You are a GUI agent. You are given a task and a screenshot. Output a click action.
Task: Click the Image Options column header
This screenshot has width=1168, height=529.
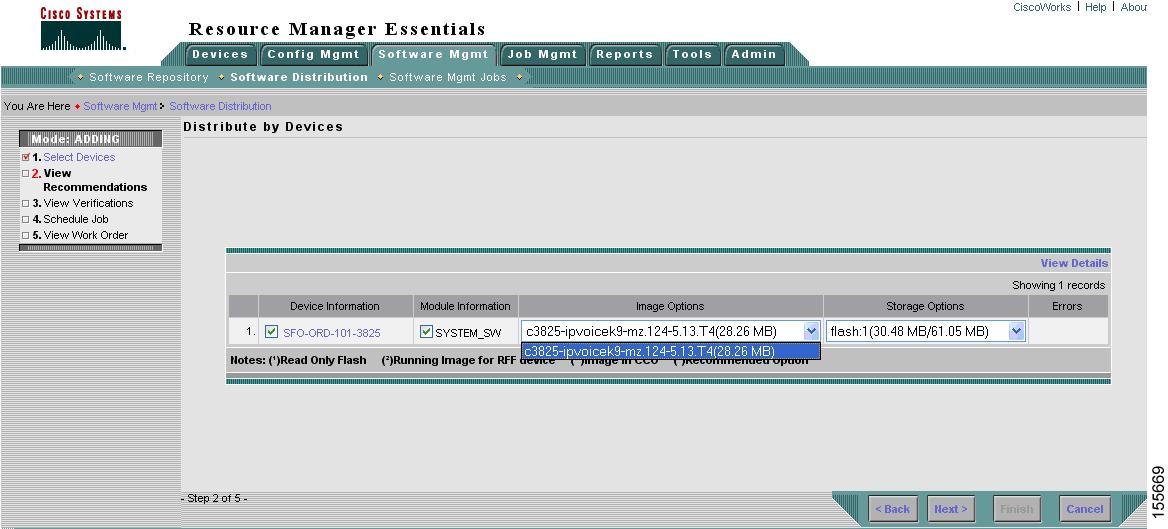tap(670, 306)
